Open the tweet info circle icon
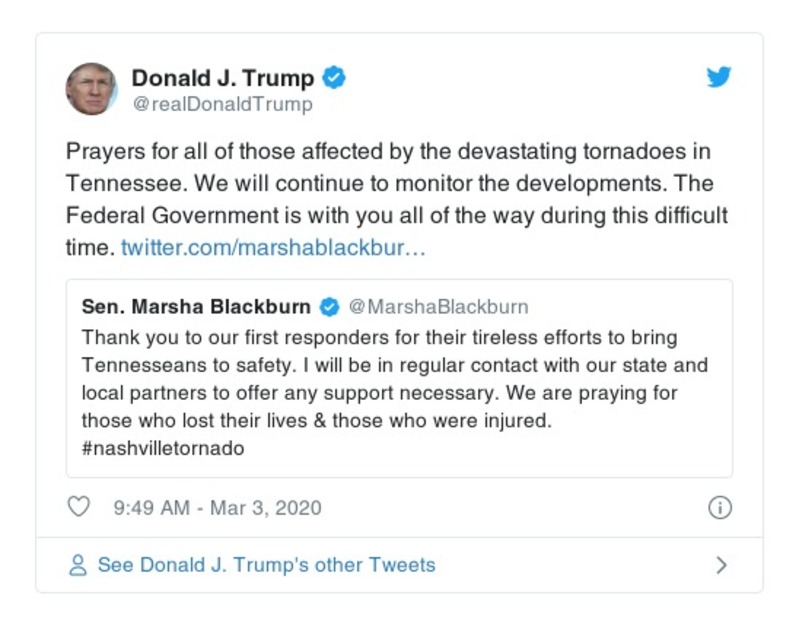799x630 pixels. (x=719, y=508)
